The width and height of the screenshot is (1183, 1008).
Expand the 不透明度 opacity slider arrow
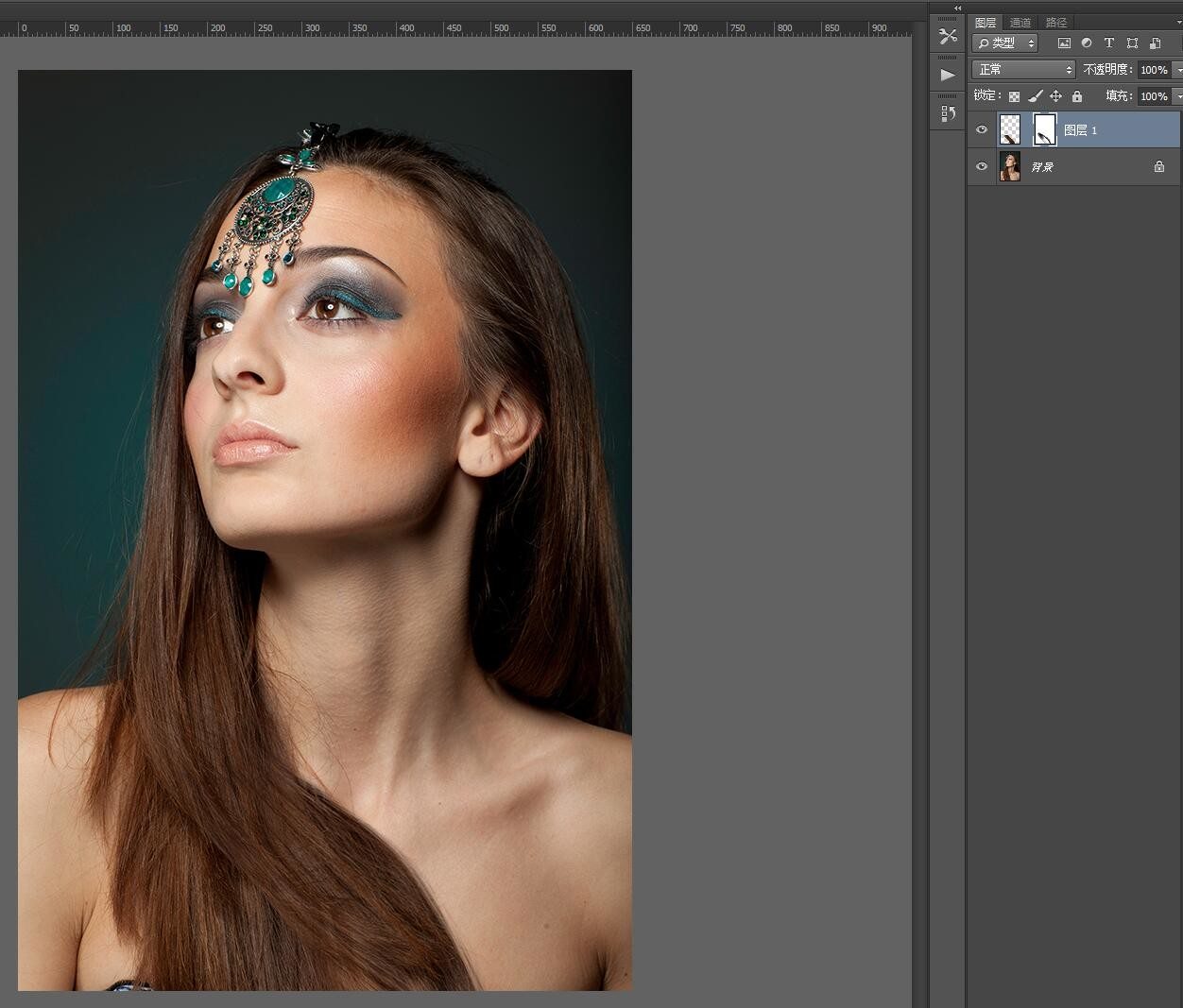click(x=1177, y=70)
